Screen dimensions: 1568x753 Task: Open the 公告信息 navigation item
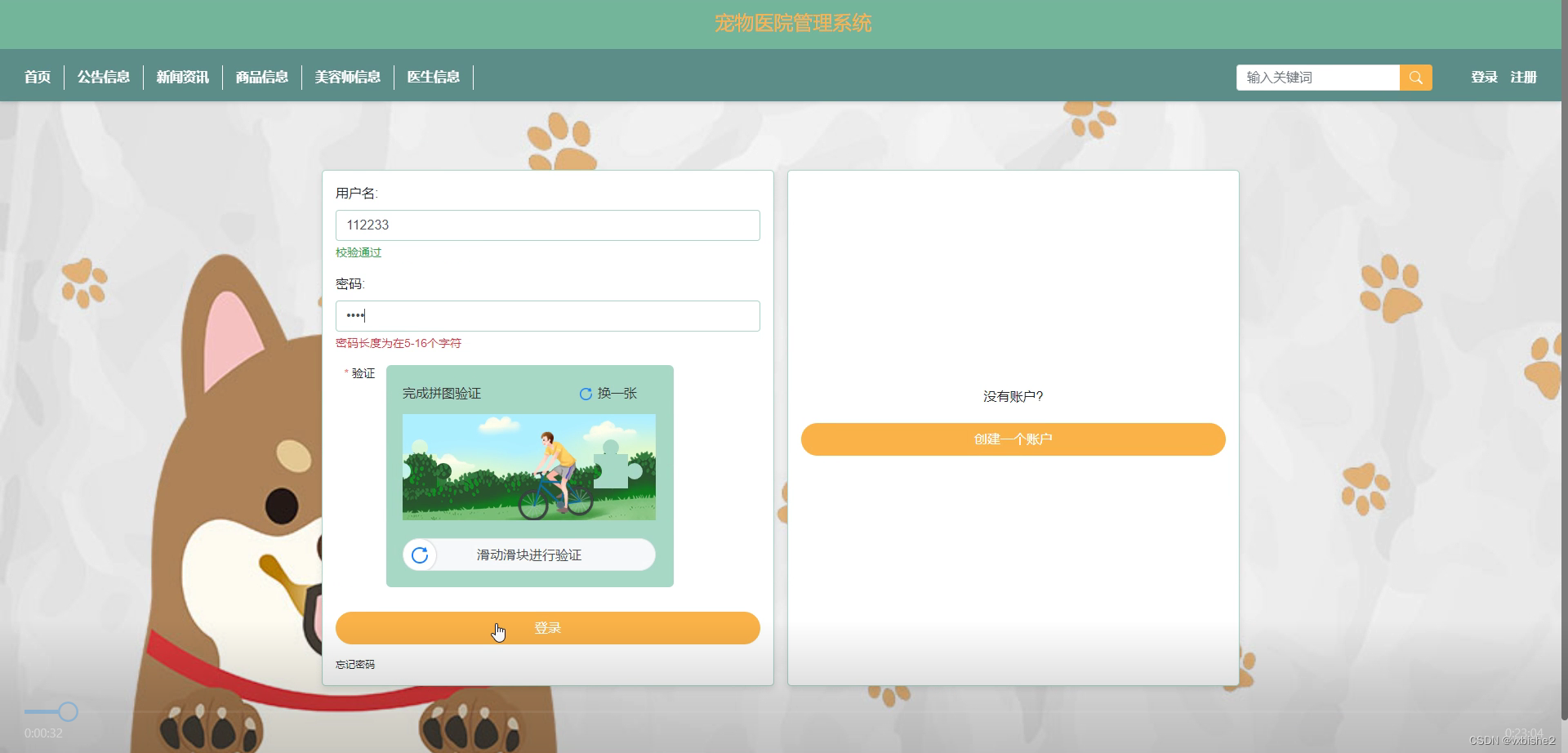coord(104,77)
